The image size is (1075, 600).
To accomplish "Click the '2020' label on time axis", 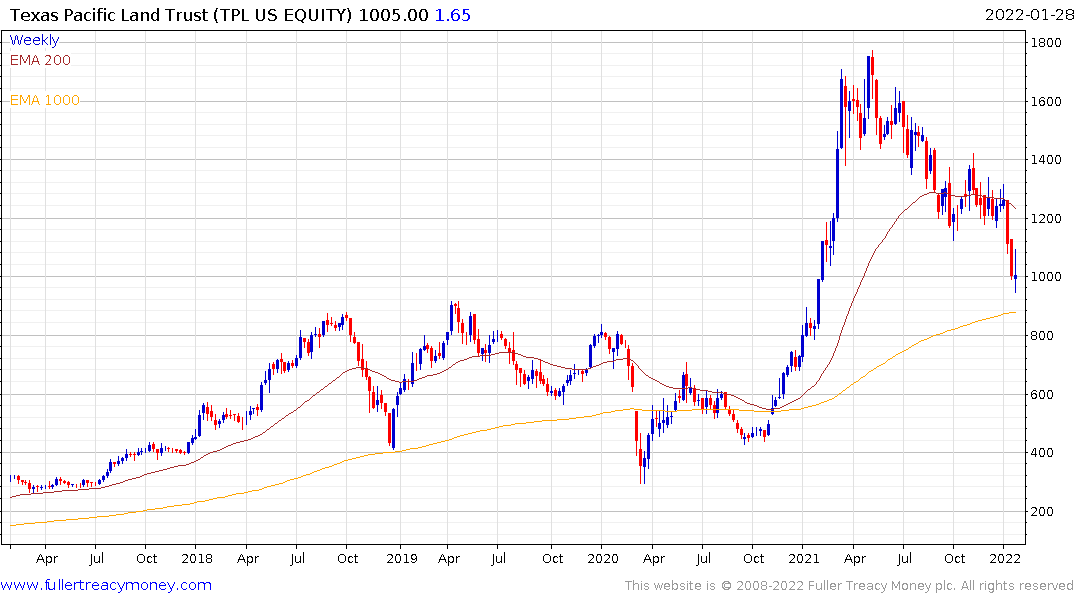I will pyautogui.click(x=603, y=559).
